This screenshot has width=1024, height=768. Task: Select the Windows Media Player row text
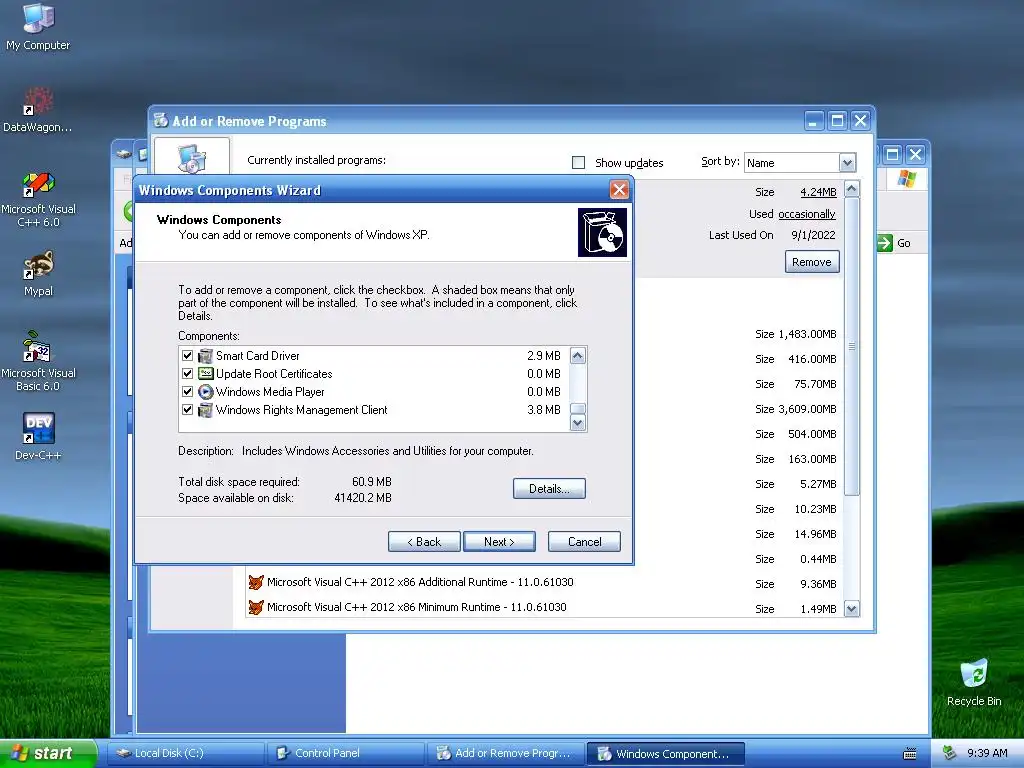pos(270,392)
